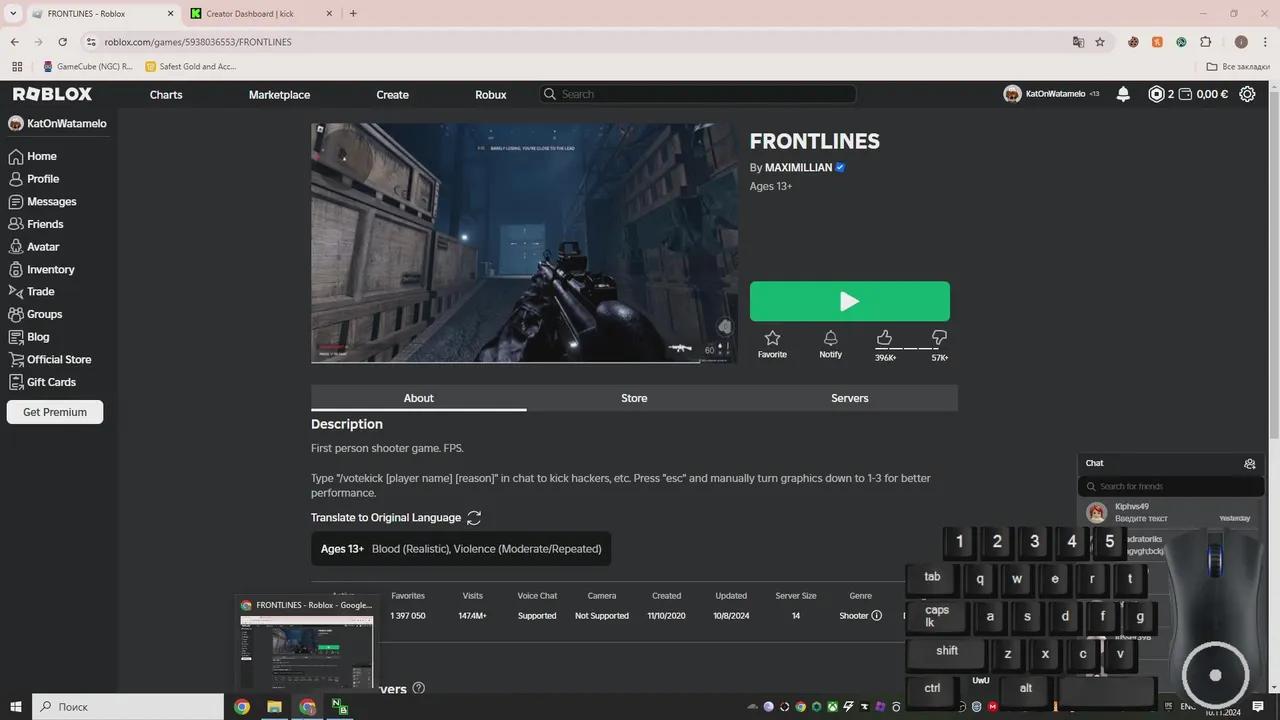Open Robux in the top navigation
The width and height of the screenshot is (1280, 720).
pos(491,94)
